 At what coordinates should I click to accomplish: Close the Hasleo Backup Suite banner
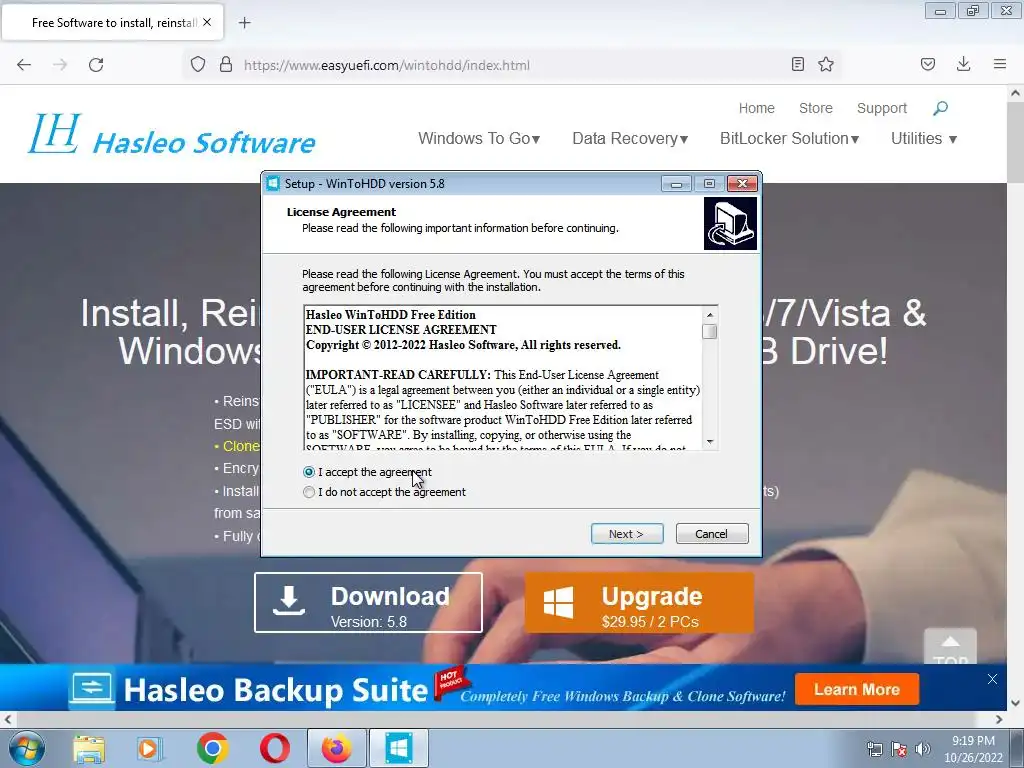[992, 679]
